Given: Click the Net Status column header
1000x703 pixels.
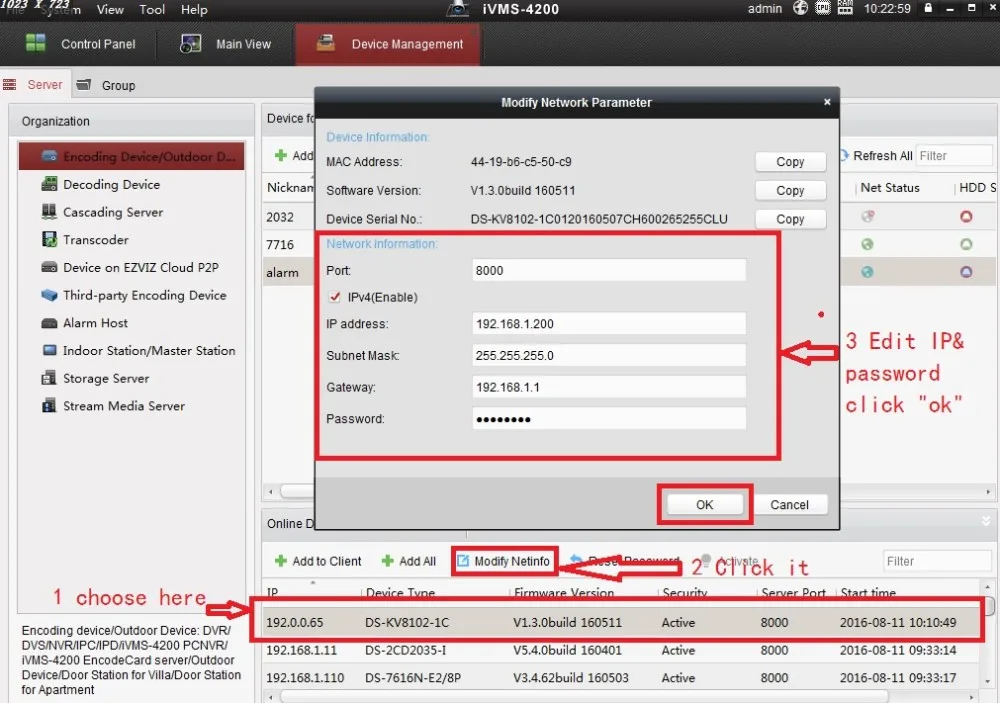Looking at the screenshot, I should pos(890,188).
